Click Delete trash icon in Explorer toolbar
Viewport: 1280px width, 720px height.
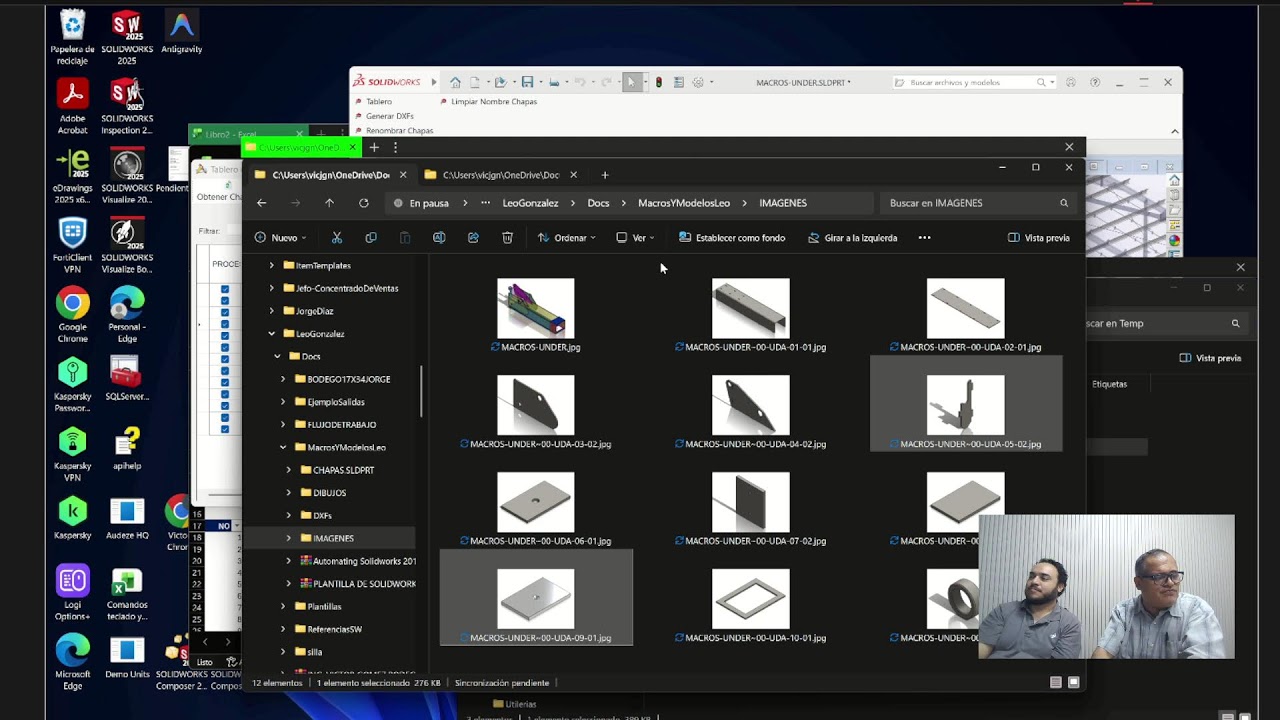507,238
